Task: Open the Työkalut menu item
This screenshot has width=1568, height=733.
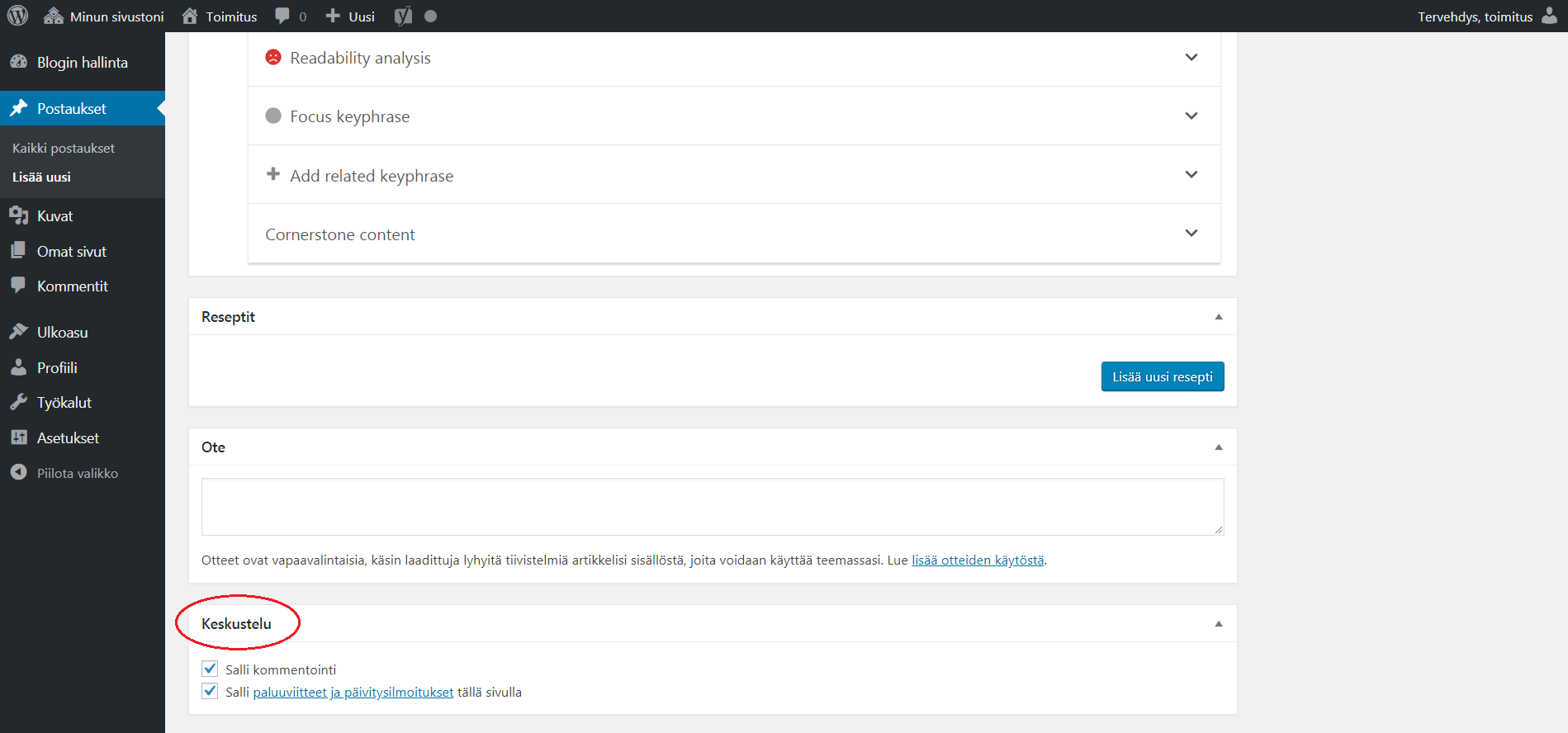Action: pos(83,402)
